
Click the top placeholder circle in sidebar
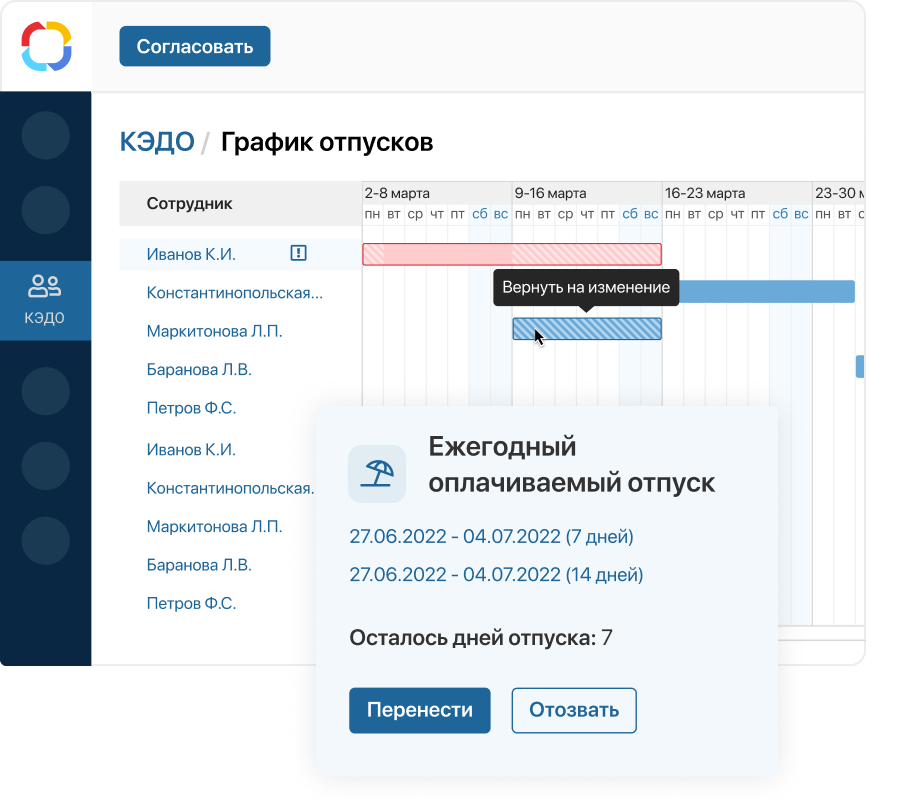coord(45,136)
